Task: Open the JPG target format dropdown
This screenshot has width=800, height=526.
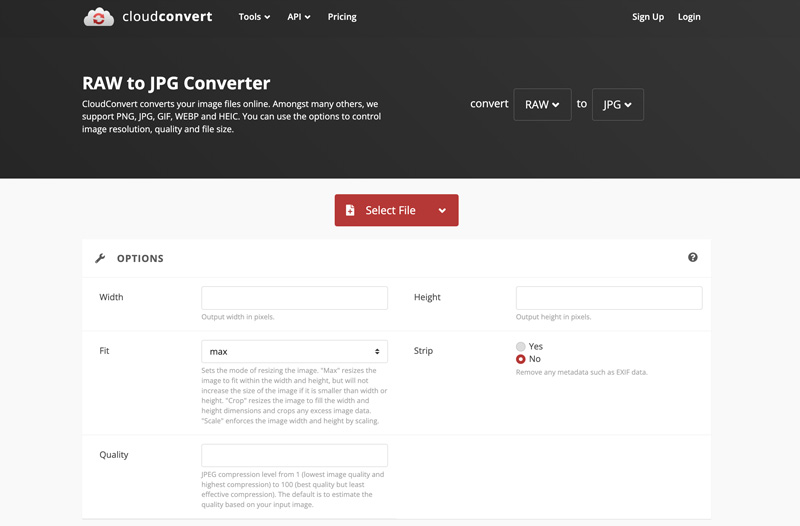Action: [x=617, y=104]
